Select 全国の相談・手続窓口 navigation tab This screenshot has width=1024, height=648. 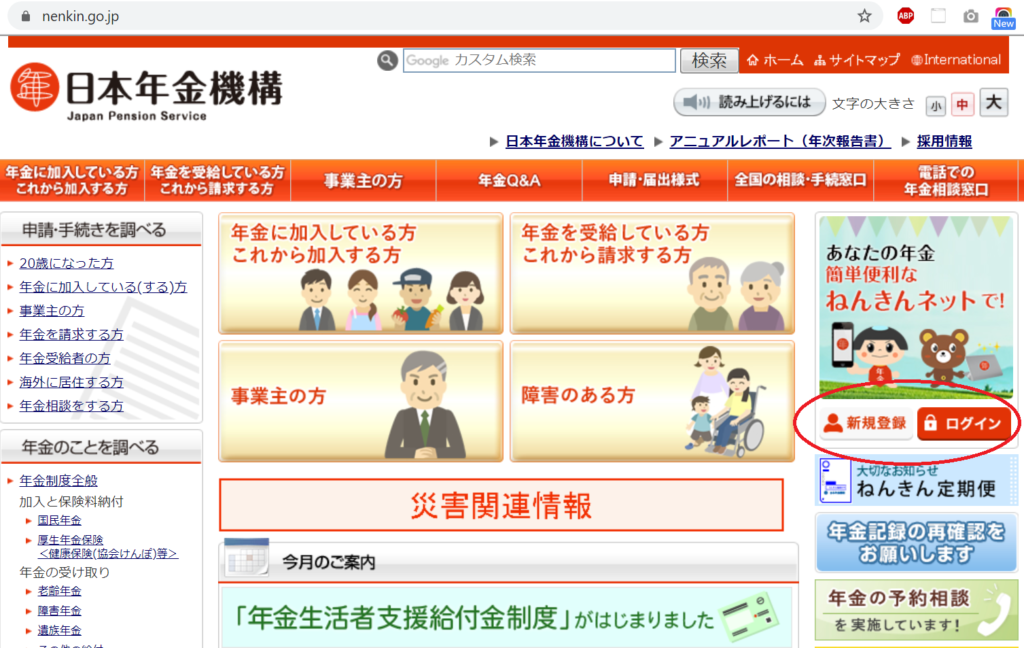(x=800, y=180)
